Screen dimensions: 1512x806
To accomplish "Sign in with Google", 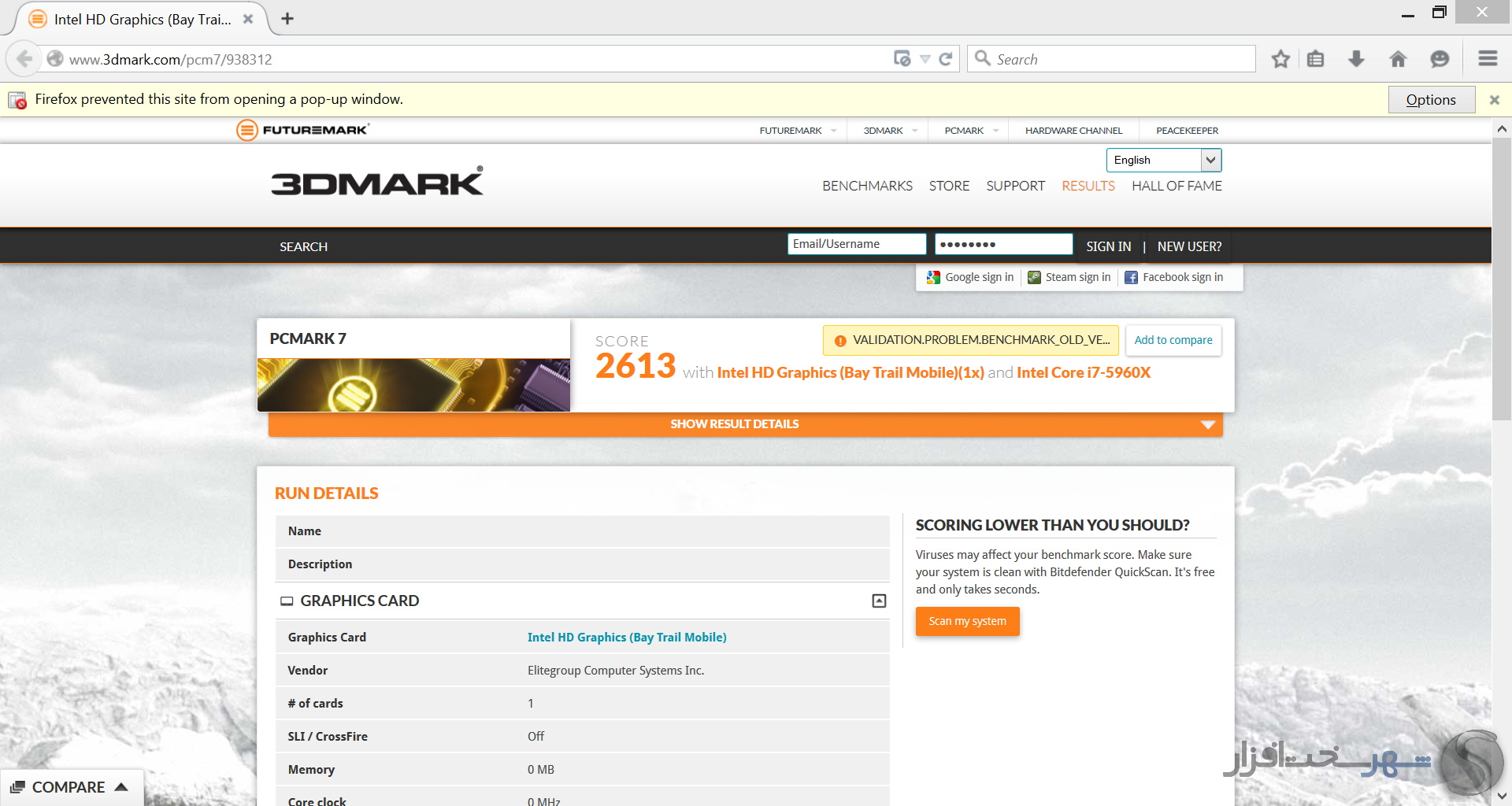I will pyautogui.click(x=970, y=277).
